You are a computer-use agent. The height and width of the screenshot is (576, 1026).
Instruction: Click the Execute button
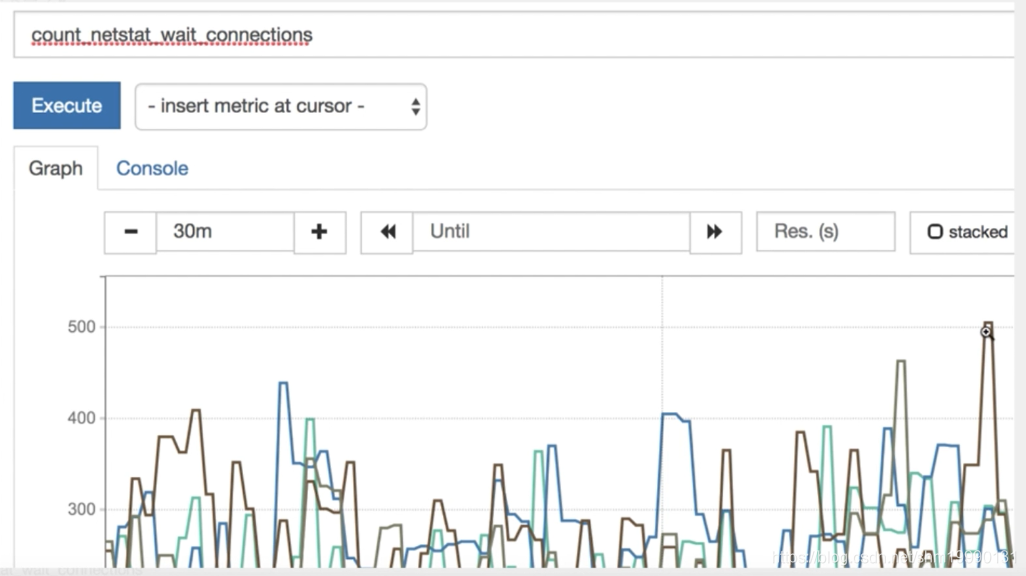click(67, 105)
